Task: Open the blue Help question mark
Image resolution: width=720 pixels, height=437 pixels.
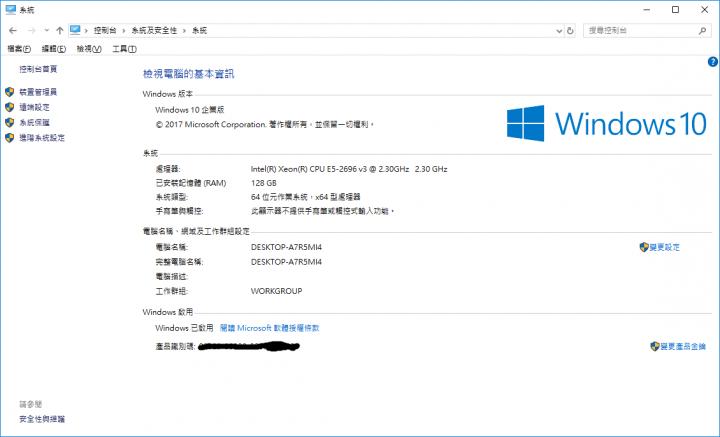Action: (713, 62)
